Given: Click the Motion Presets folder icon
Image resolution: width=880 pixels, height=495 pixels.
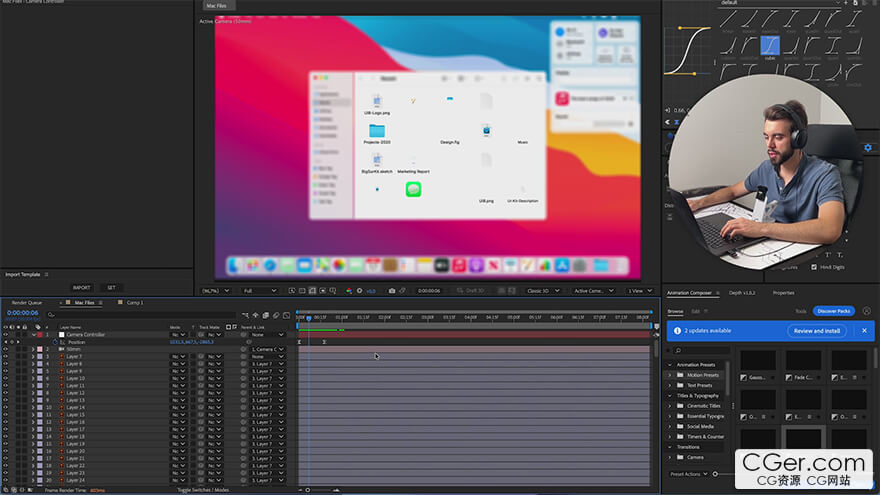Looking at the screenshot, I should (680, 375).
